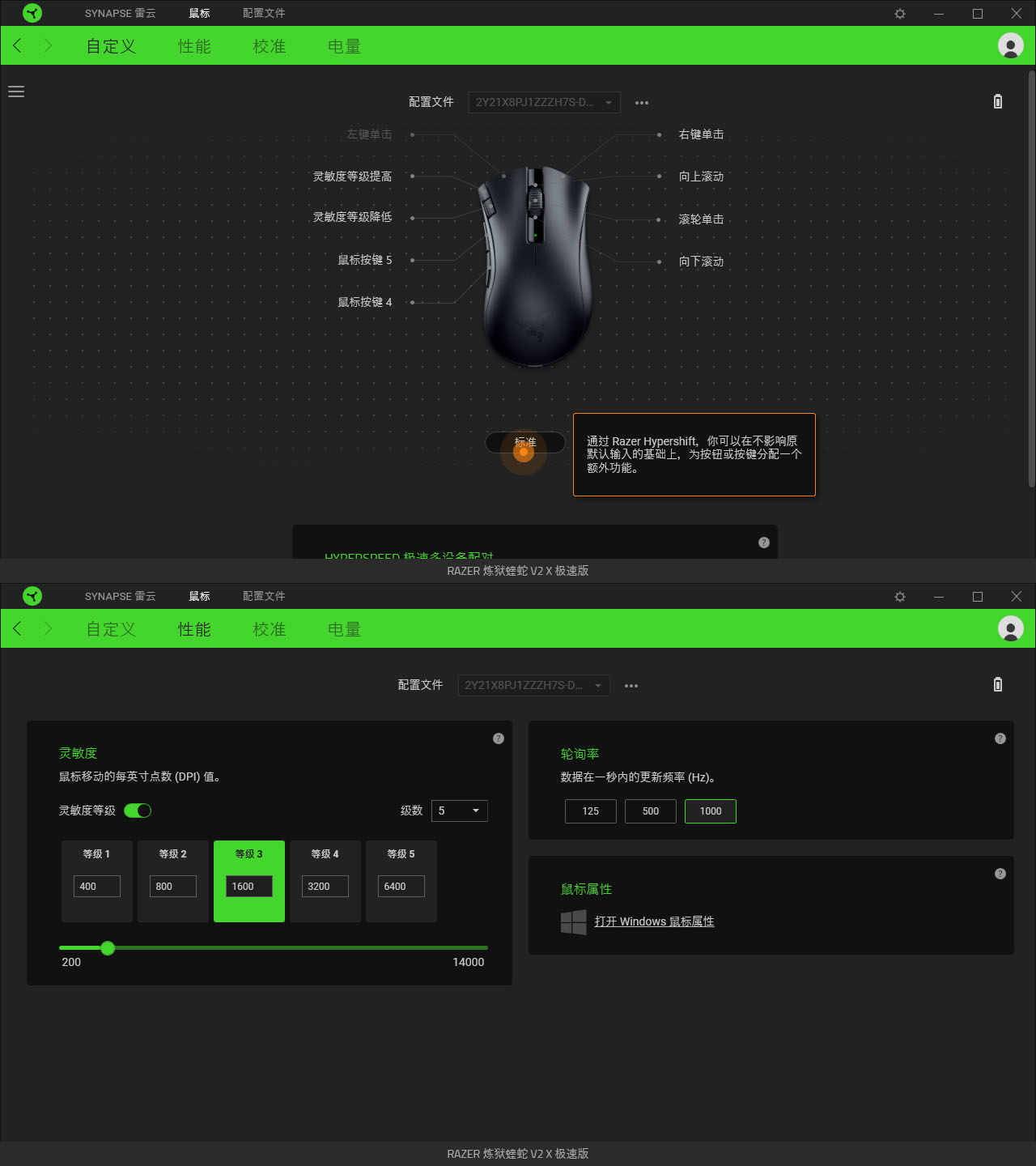Open top 配置文件 menu tab in Performance window
The width and height of the screenshot is (1036, 1166).
[x=264, y=596]
